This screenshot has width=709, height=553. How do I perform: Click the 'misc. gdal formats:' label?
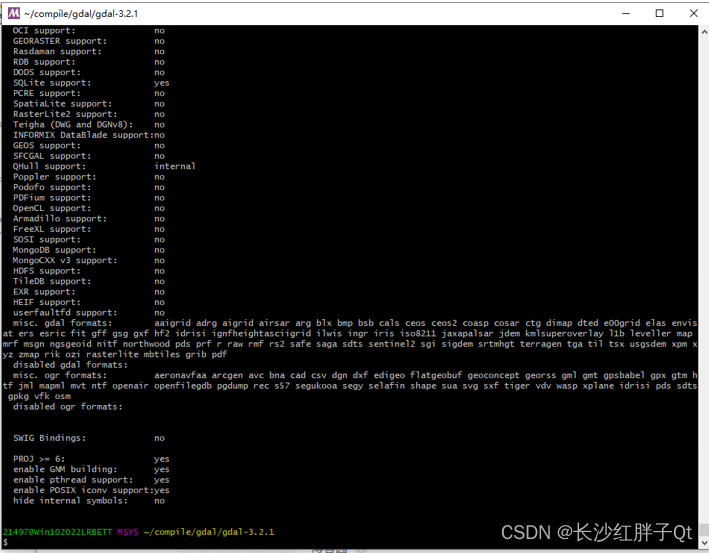(x=62, y=323)
